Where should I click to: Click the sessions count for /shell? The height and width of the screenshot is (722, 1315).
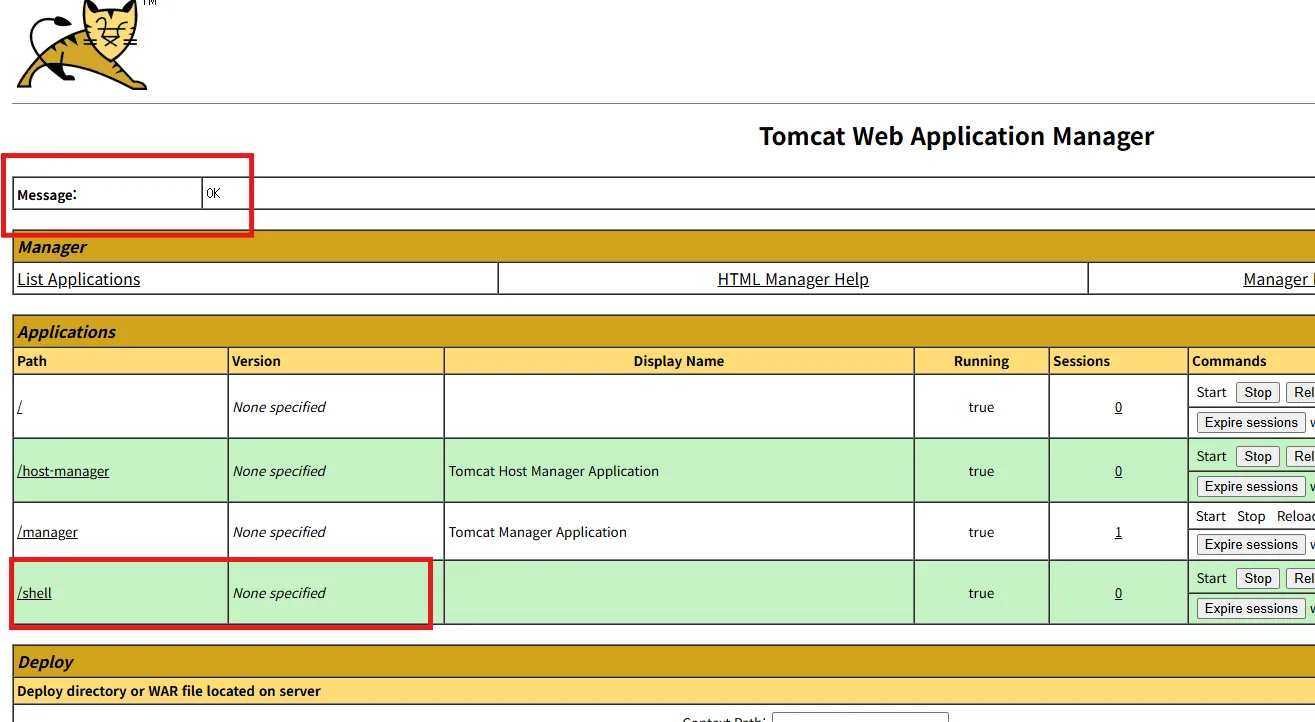click(x=1118, y=593)
